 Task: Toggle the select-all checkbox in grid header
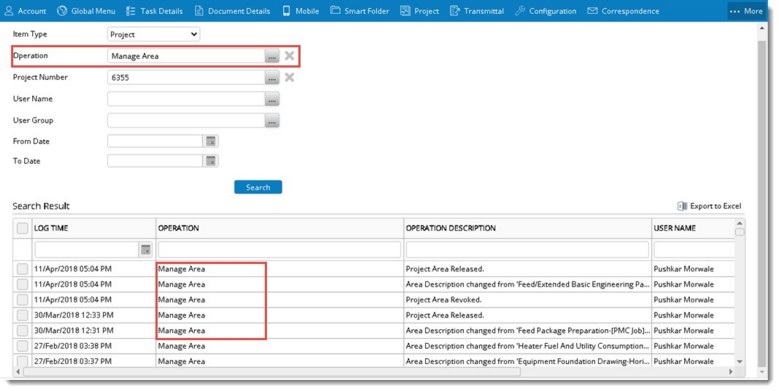[22, 228]
